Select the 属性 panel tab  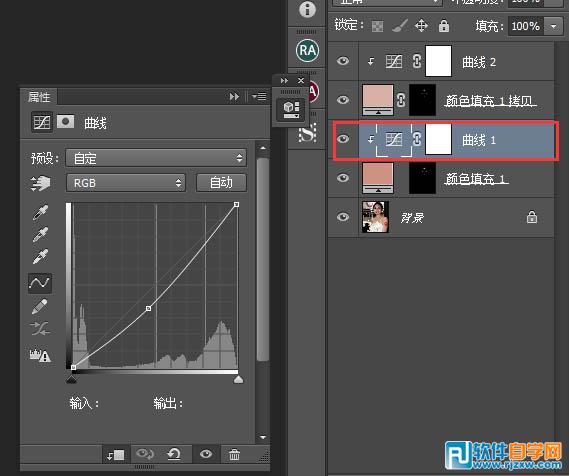coord(38,97)
